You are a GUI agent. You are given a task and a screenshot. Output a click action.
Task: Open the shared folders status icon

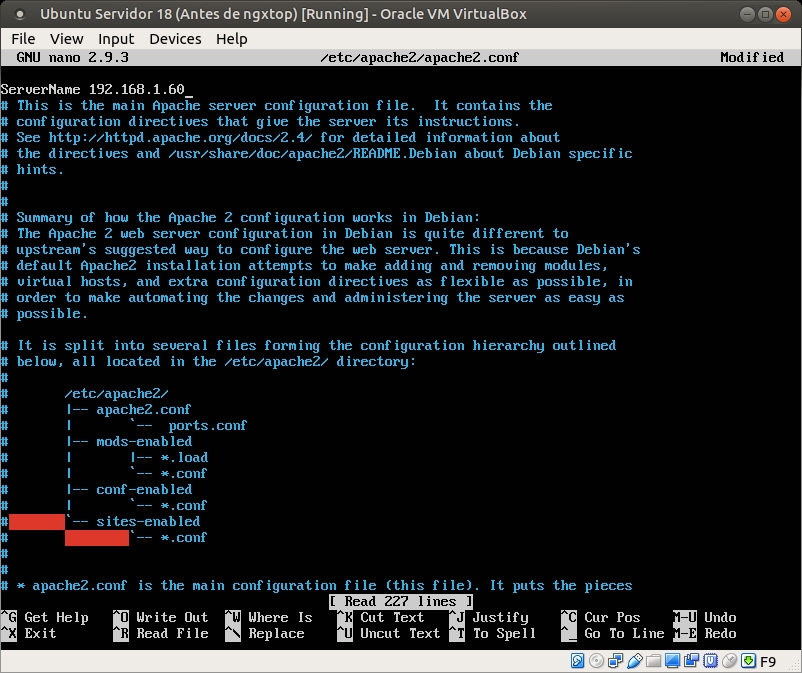653,661
